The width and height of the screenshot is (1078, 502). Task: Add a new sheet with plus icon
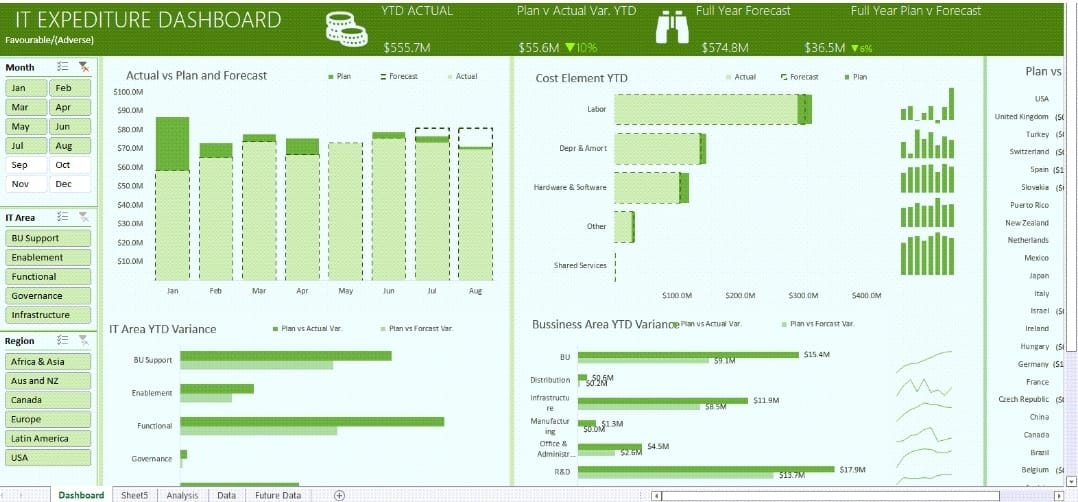339,495
